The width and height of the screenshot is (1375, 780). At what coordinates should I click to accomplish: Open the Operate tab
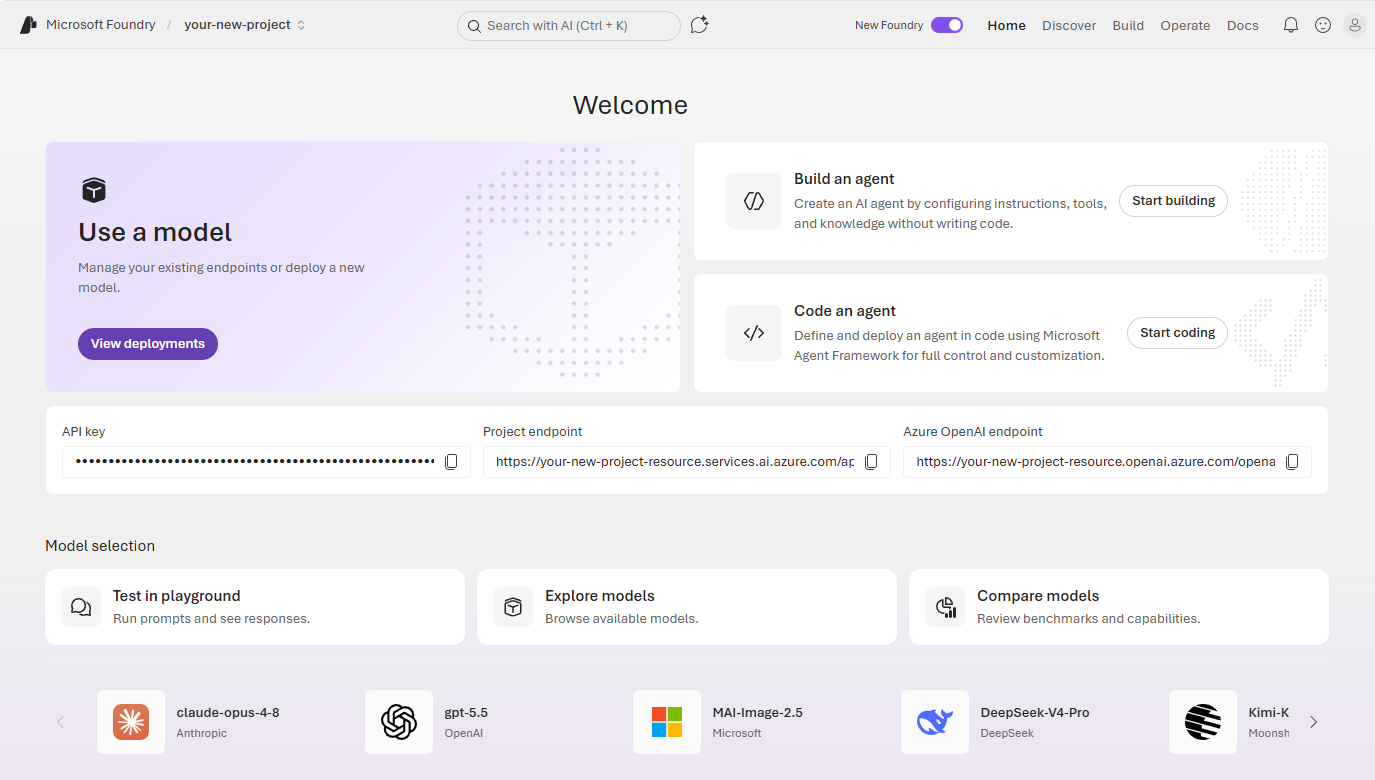[x=1185, y=25]
